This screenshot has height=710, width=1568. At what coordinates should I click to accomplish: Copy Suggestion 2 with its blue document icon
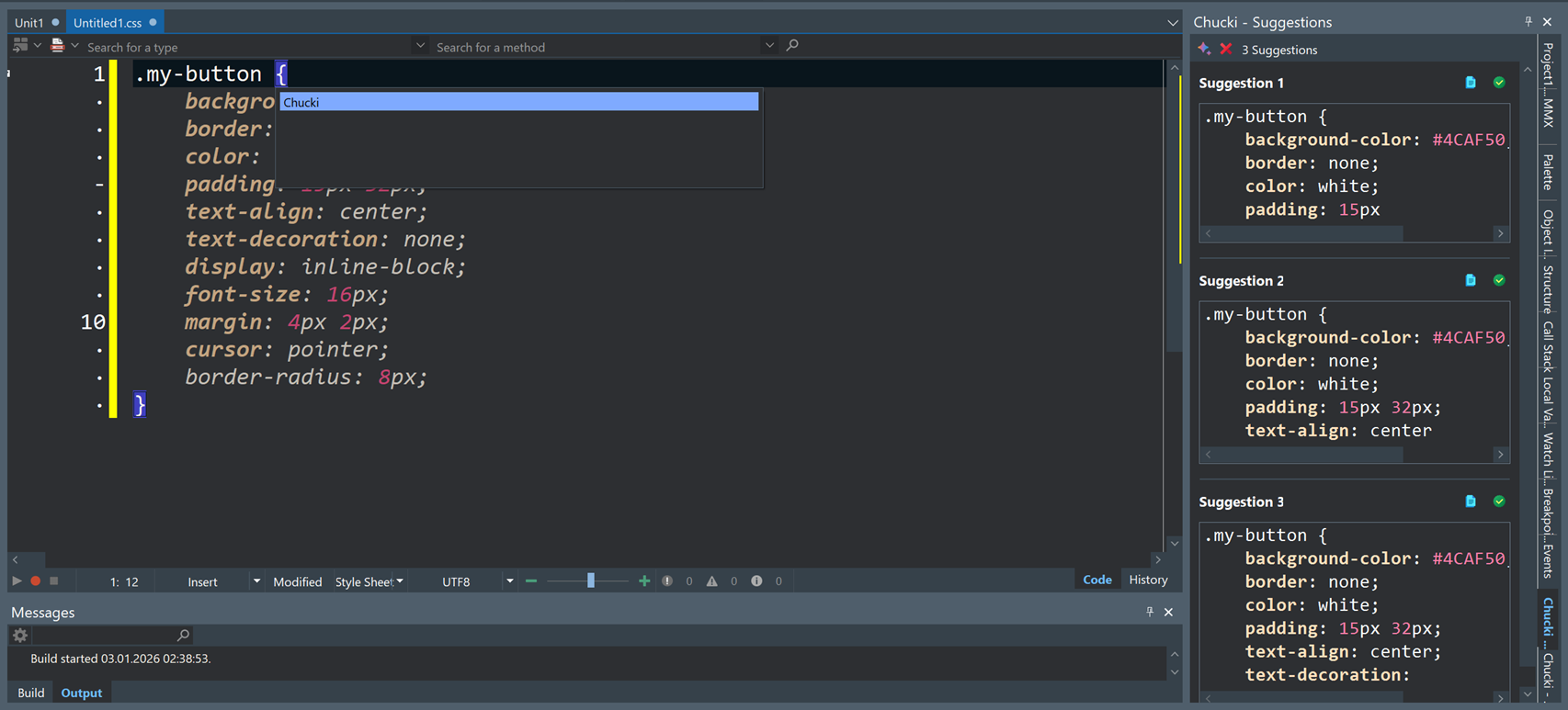pos(1471,280)
